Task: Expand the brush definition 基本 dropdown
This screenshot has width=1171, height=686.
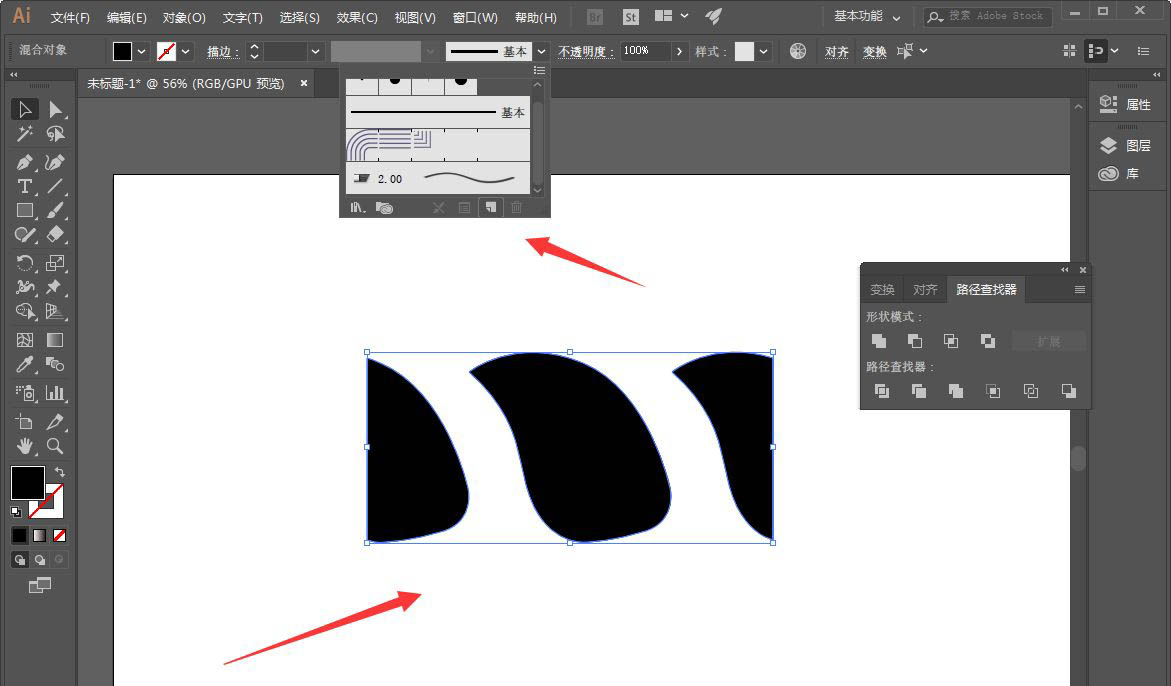Action: tap(541, 51)
